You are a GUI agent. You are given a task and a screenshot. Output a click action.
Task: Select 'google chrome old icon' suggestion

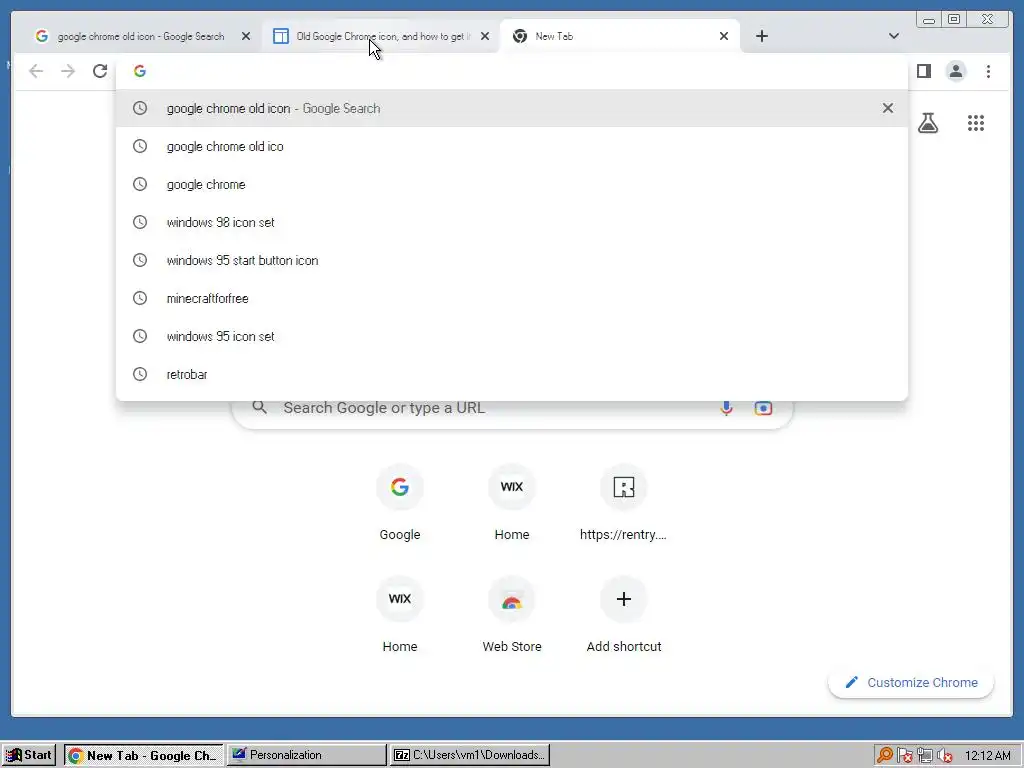[x=511, y=108]
